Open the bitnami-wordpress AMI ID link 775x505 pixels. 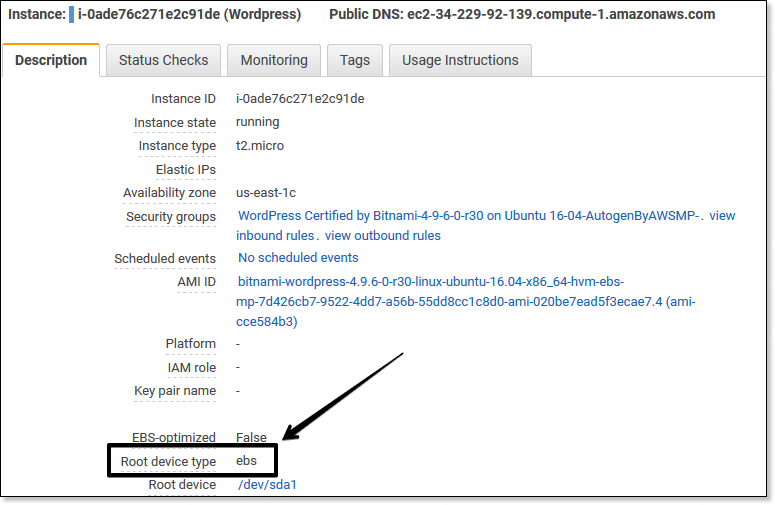coord(466,301)
